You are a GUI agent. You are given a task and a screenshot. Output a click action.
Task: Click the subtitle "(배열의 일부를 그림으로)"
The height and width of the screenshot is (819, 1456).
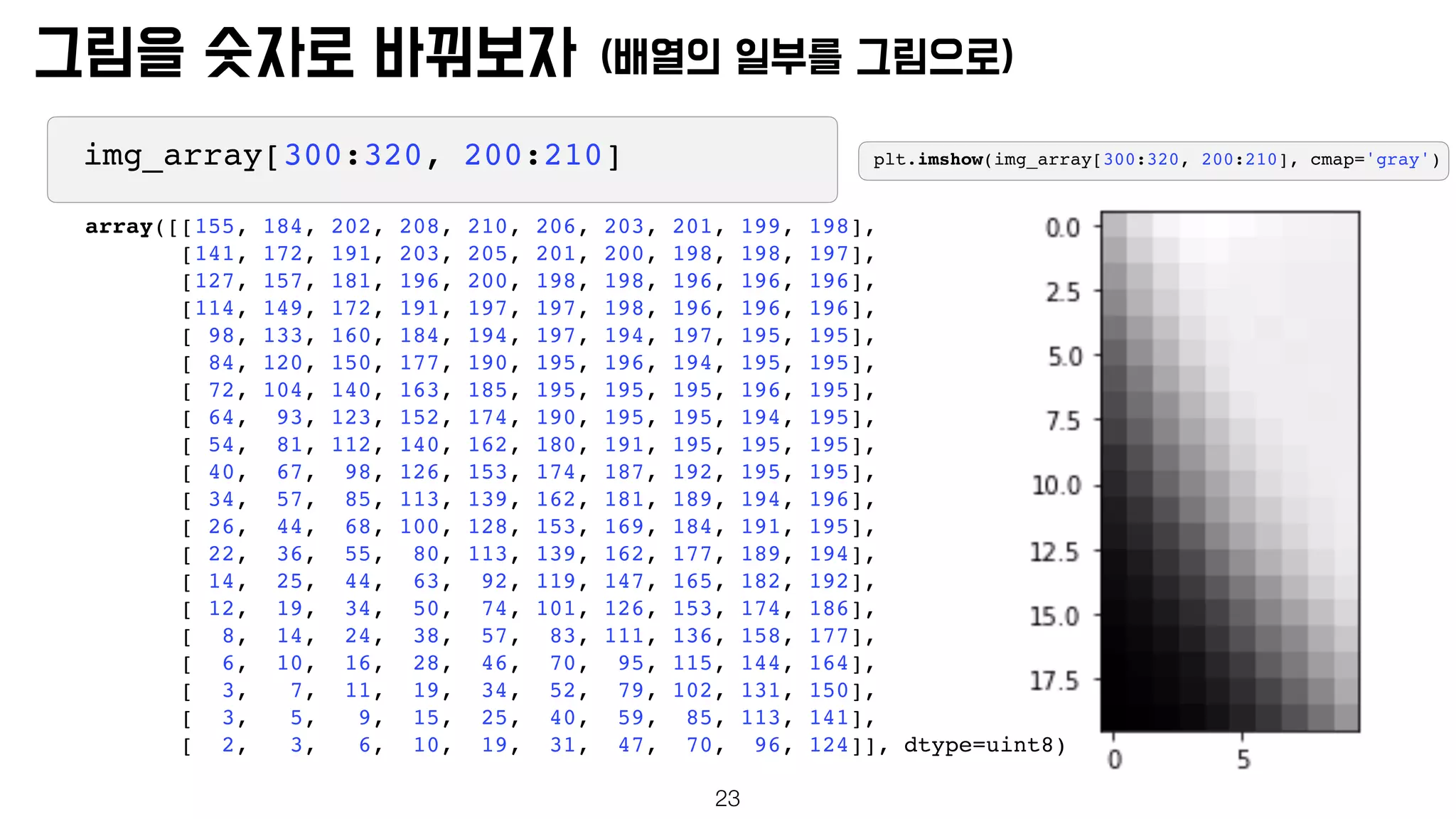tap(807, 57)
